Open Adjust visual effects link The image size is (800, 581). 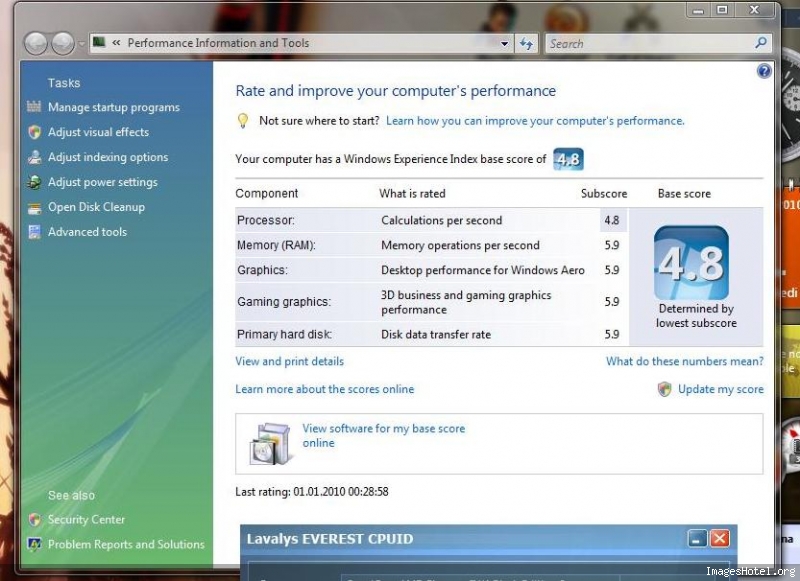click(98, 132)
